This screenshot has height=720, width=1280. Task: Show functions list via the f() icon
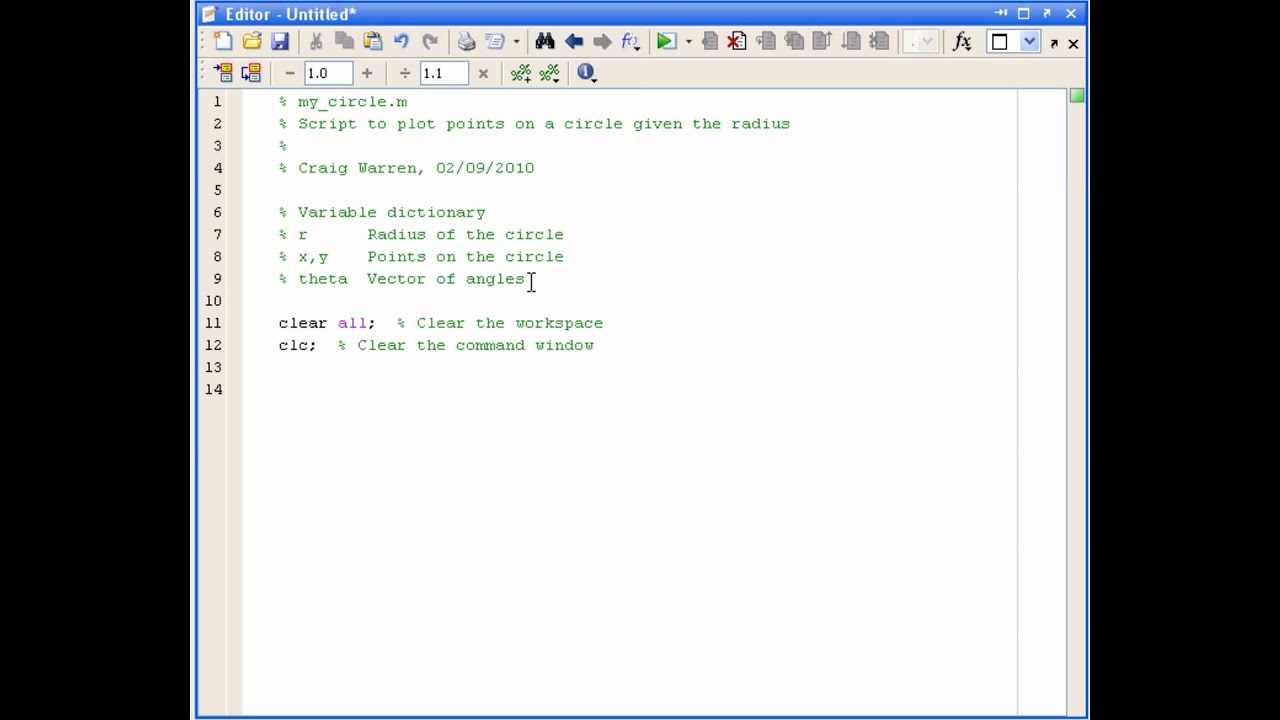click(630, 41)
